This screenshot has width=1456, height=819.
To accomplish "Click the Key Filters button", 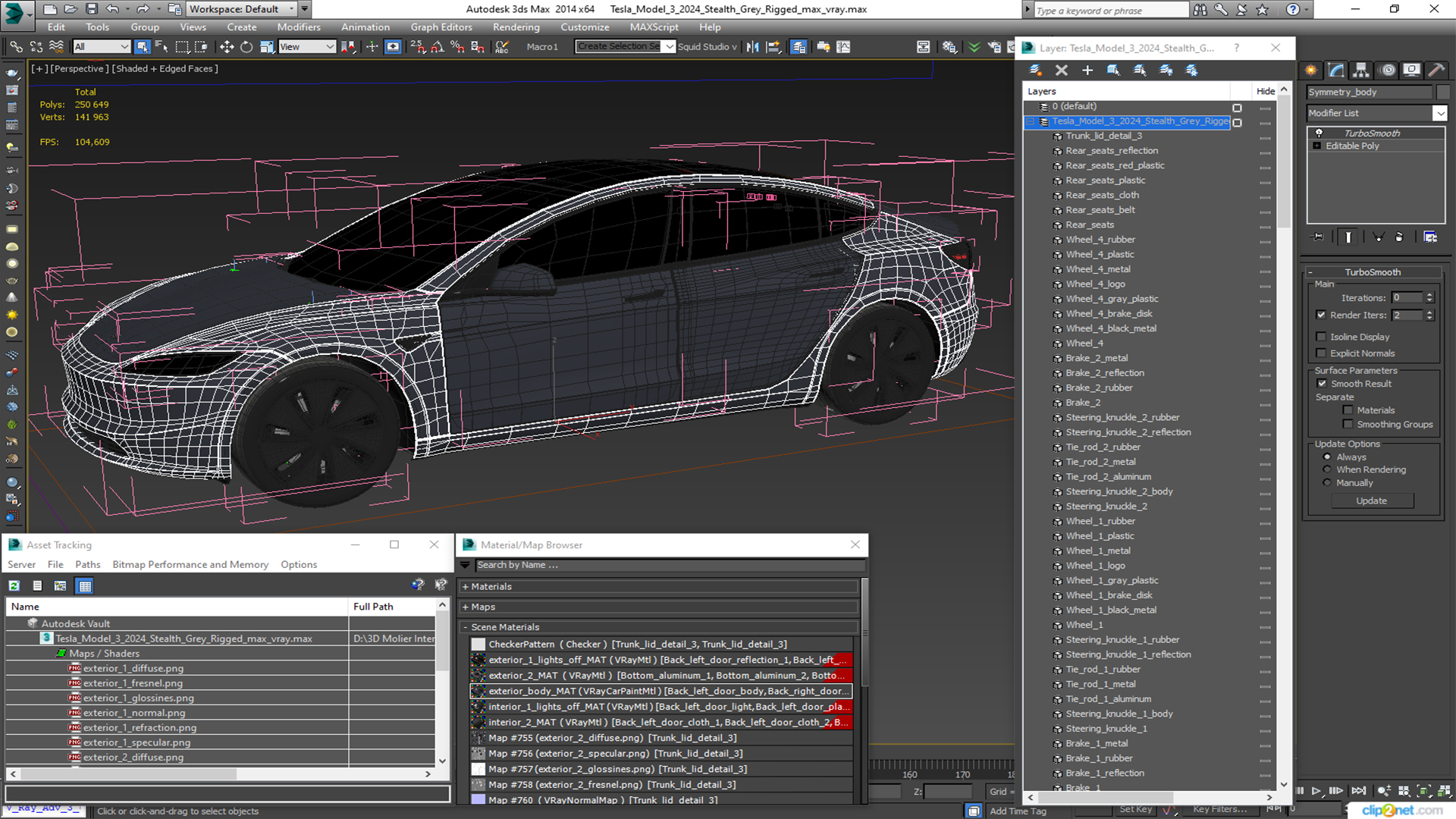I will tap(1220, 809).
